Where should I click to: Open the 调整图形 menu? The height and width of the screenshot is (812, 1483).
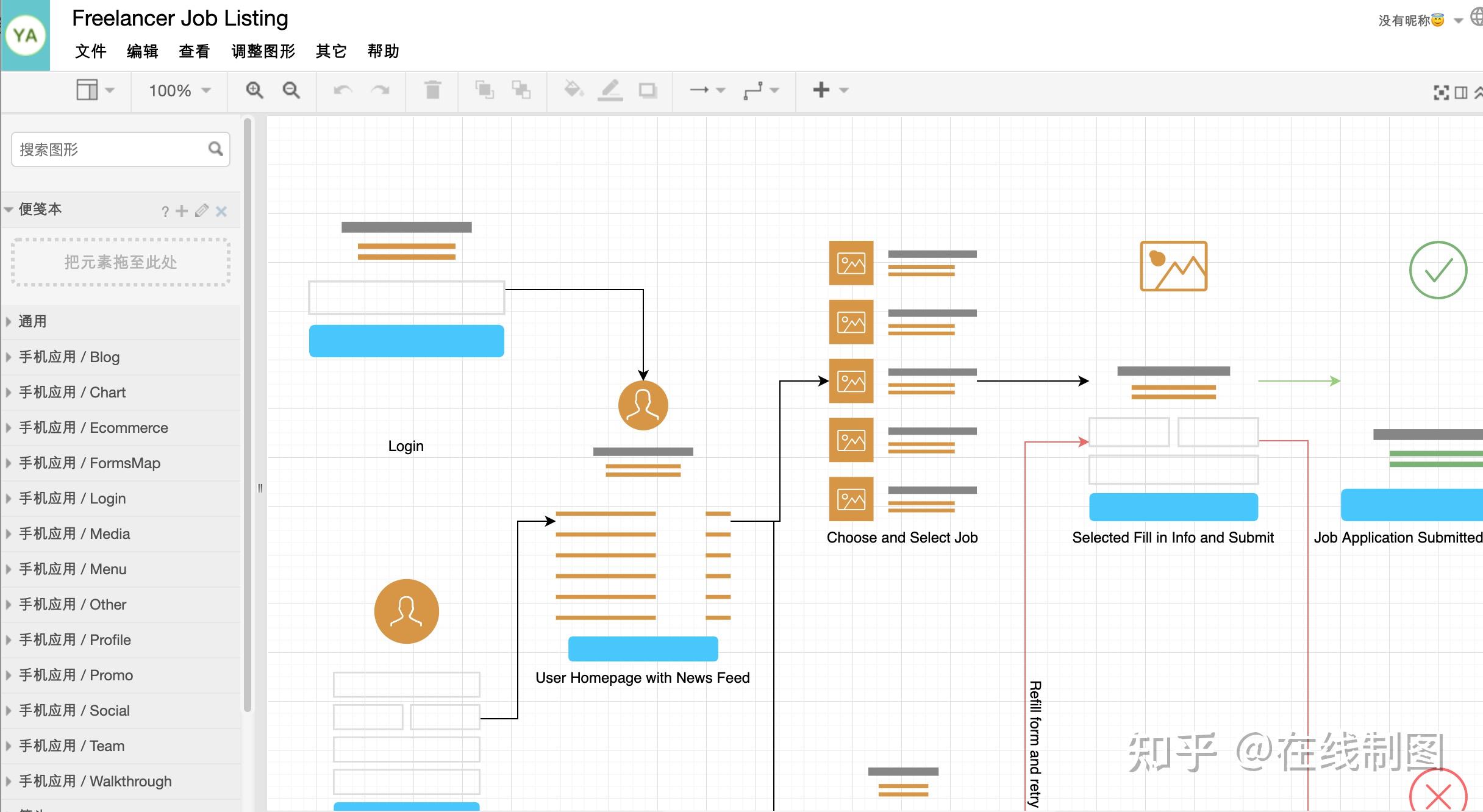click(x=263, y=51)
